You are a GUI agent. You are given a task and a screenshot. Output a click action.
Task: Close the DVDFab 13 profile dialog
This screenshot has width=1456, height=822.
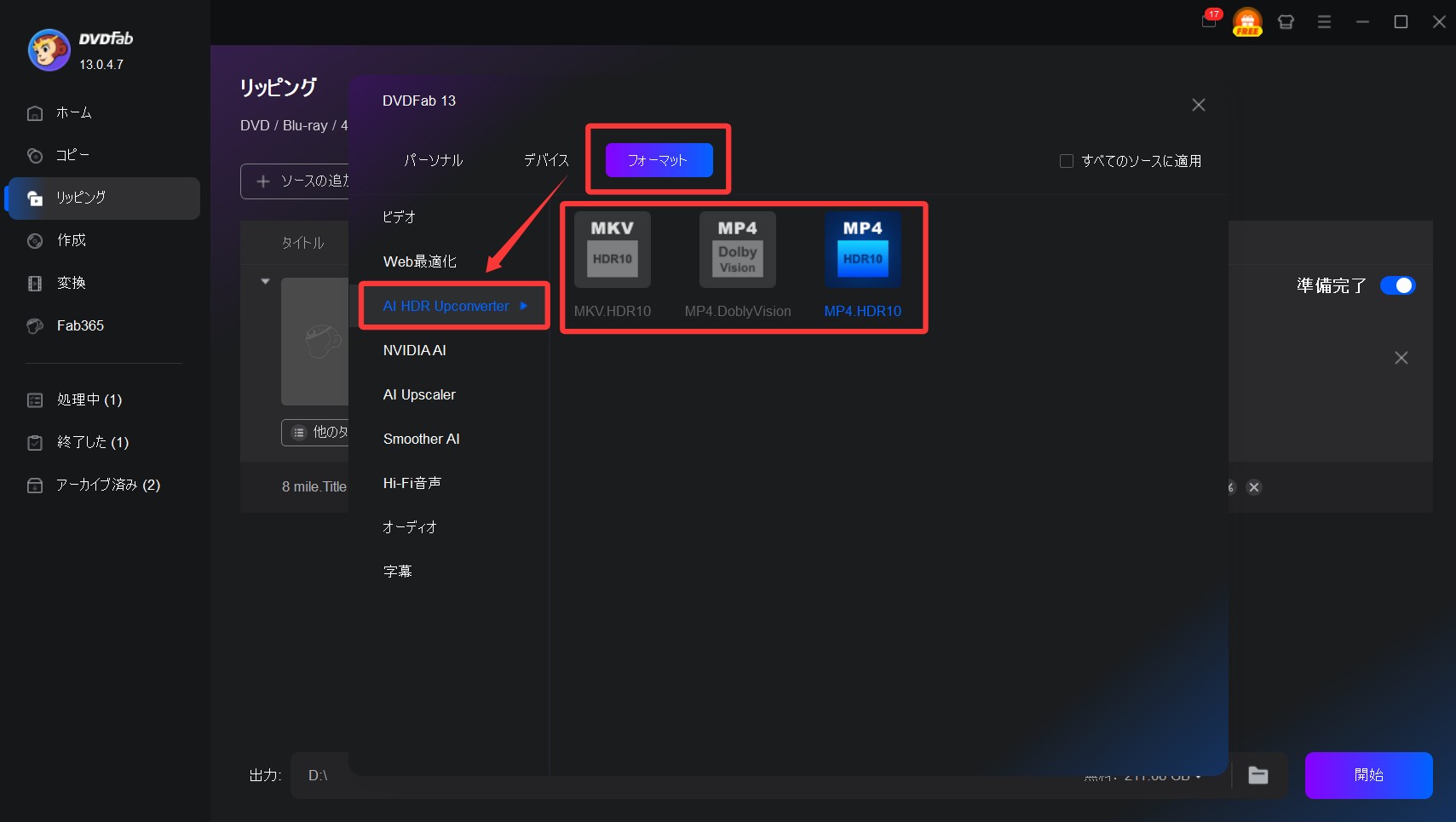coord(1199,105)
